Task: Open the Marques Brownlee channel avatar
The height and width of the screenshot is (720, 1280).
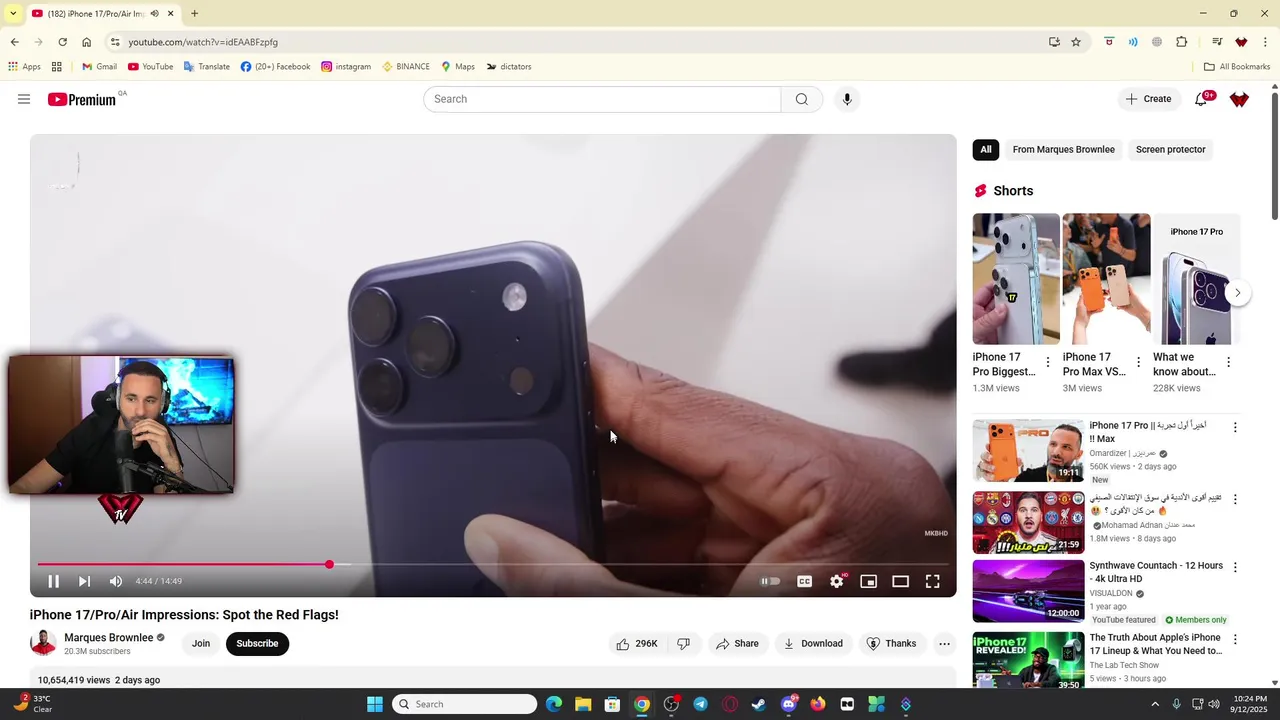Action: pos(43,643)
